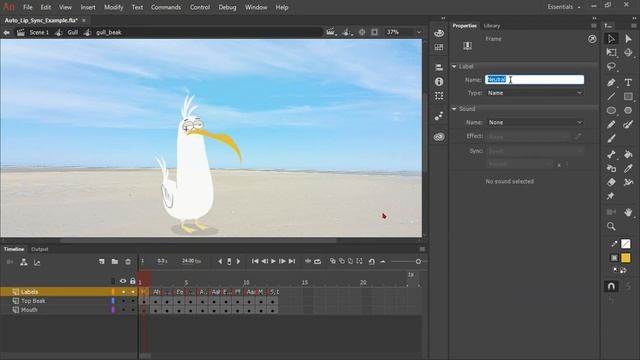Select the Width tool
Image resolution: width=640 pixels, height=360 pixels.
(x=628, y=182)
